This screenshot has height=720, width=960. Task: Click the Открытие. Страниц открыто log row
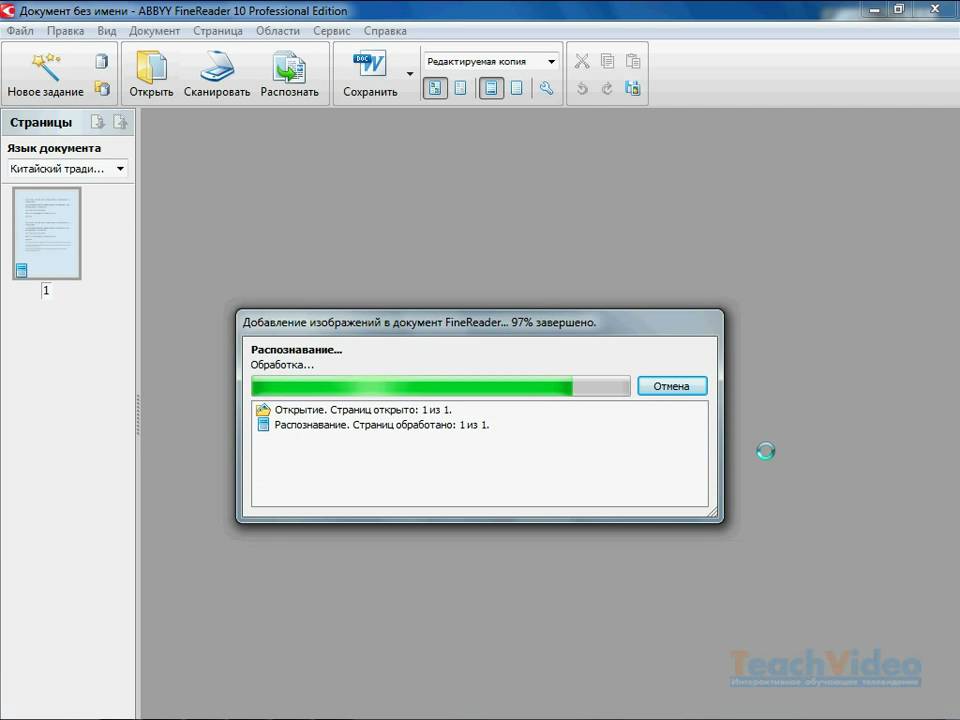coord(363,410)
